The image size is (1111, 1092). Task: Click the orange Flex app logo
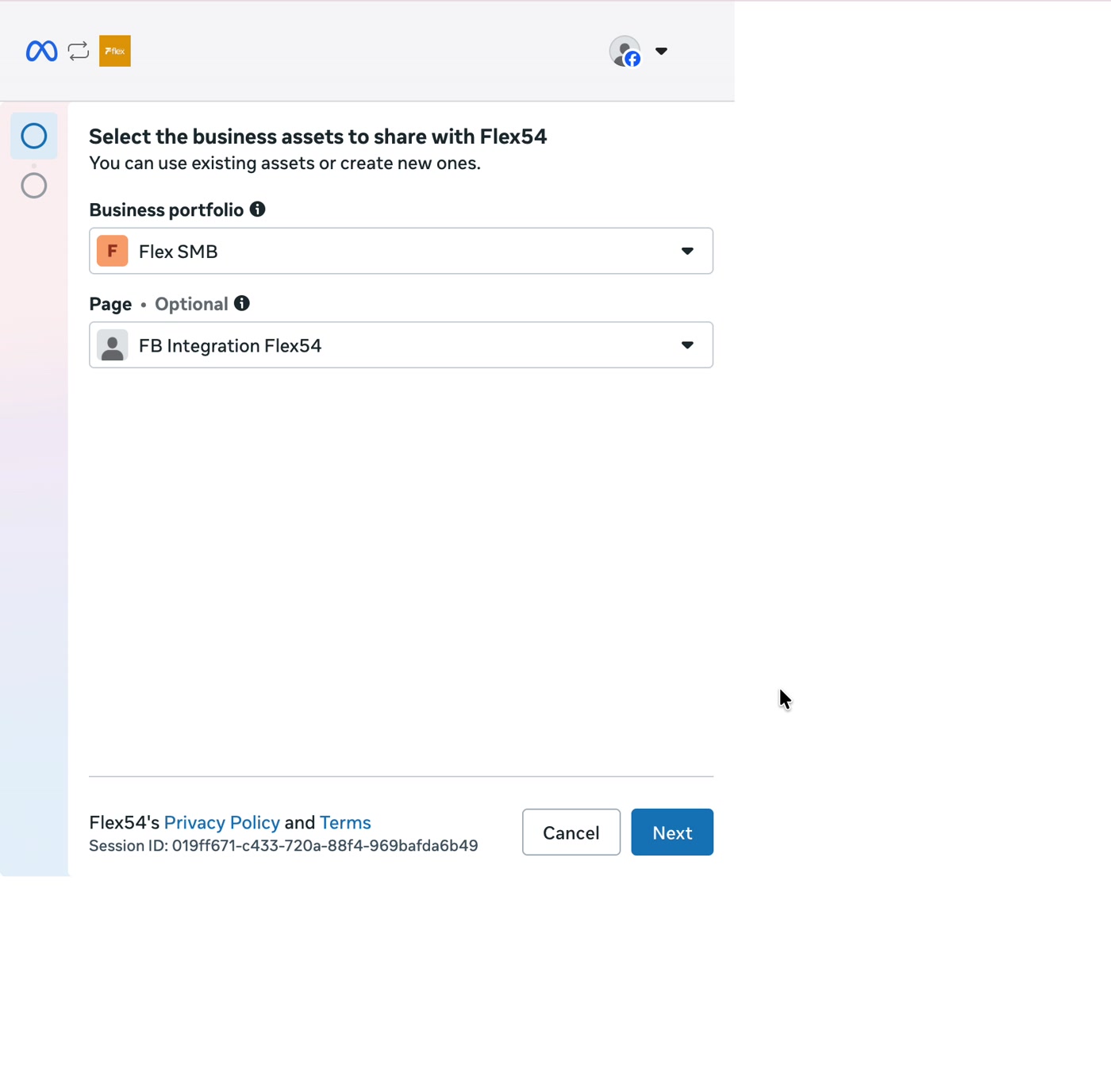tap(115, 52)
